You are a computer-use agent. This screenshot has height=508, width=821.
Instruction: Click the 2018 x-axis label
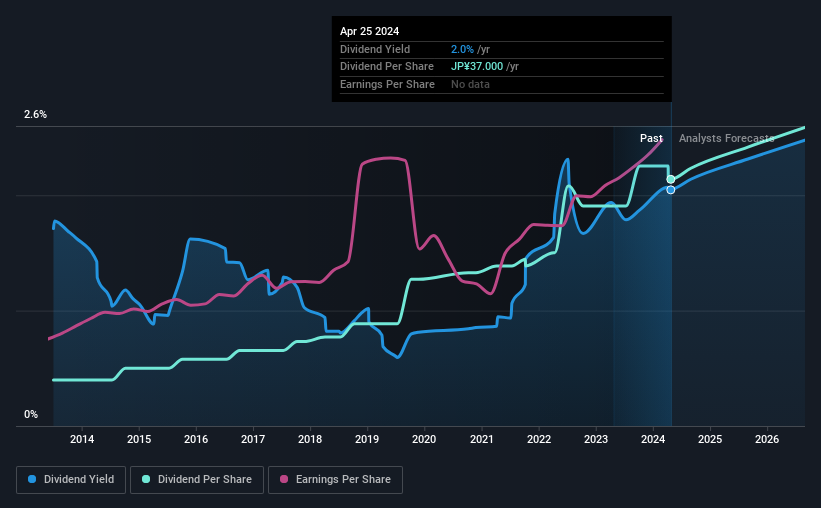pos(310,439)
